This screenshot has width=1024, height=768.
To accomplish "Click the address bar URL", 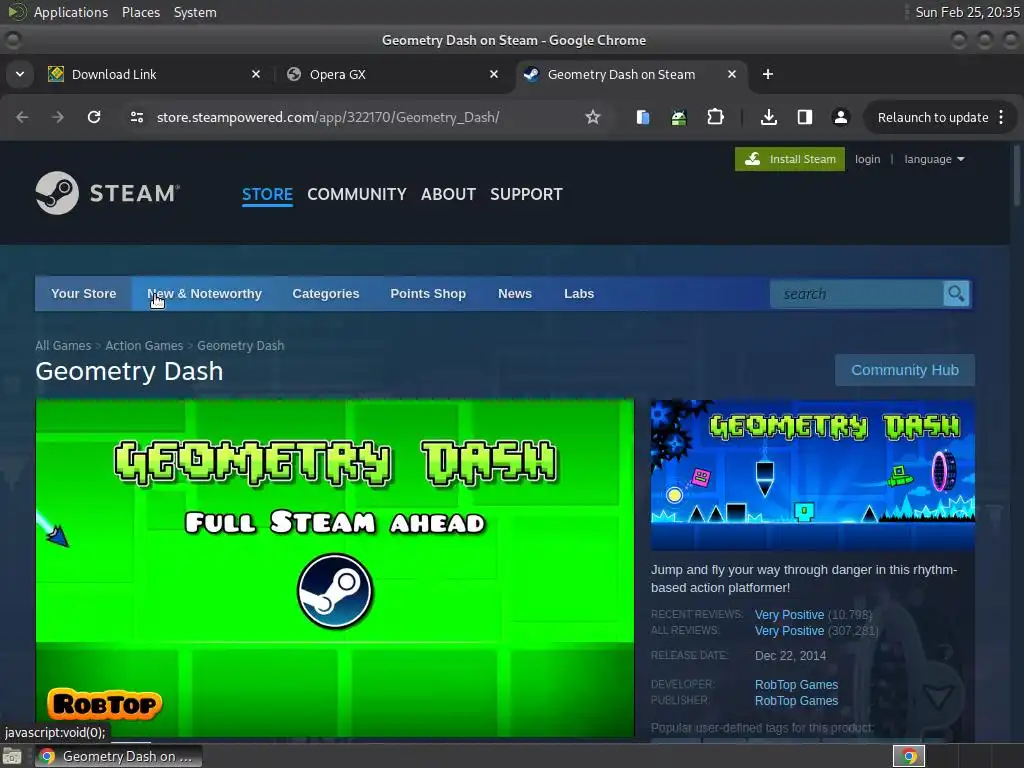I will click(x=328, y=117).
